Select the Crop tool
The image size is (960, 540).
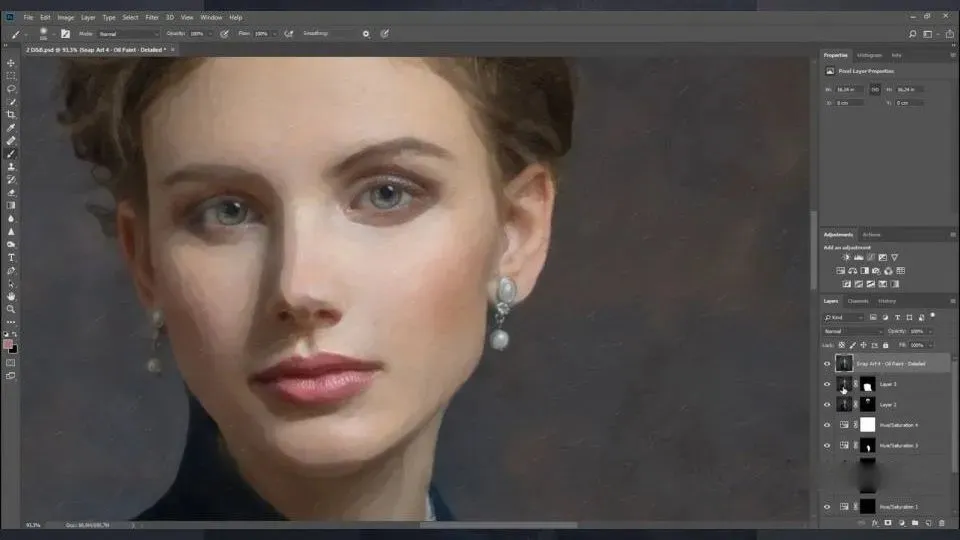tap(11, 115)
